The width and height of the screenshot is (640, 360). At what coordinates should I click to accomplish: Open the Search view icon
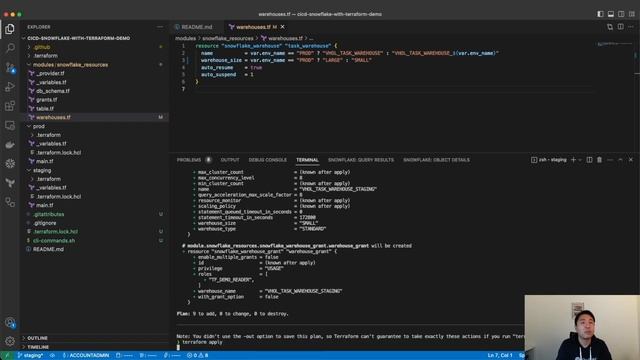[10, 48]
